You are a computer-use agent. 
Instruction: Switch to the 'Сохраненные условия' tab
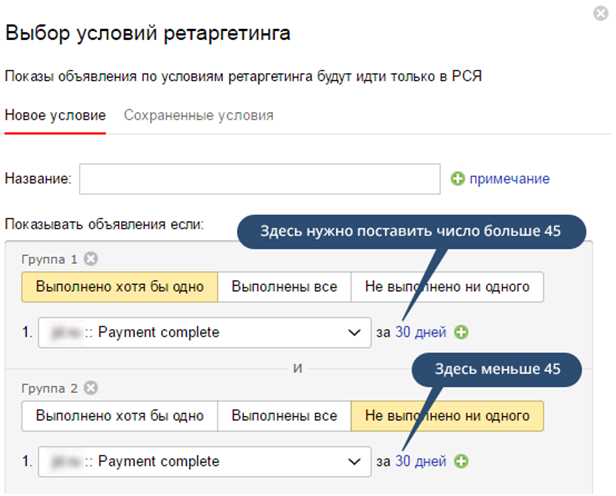pyautogui.click(x=198, y=115)
